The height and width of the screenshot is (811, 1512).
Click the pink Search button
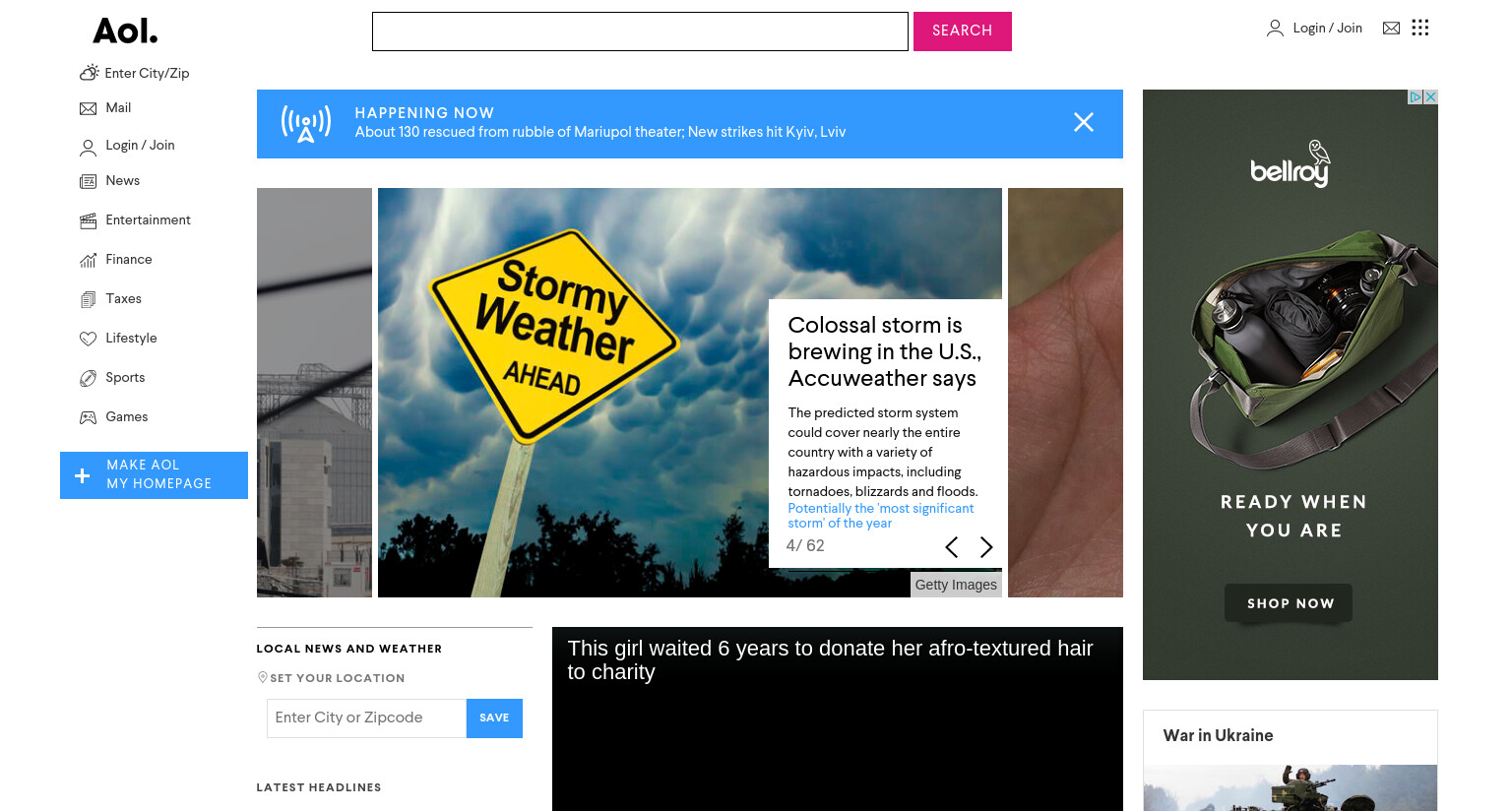[963, 31]
